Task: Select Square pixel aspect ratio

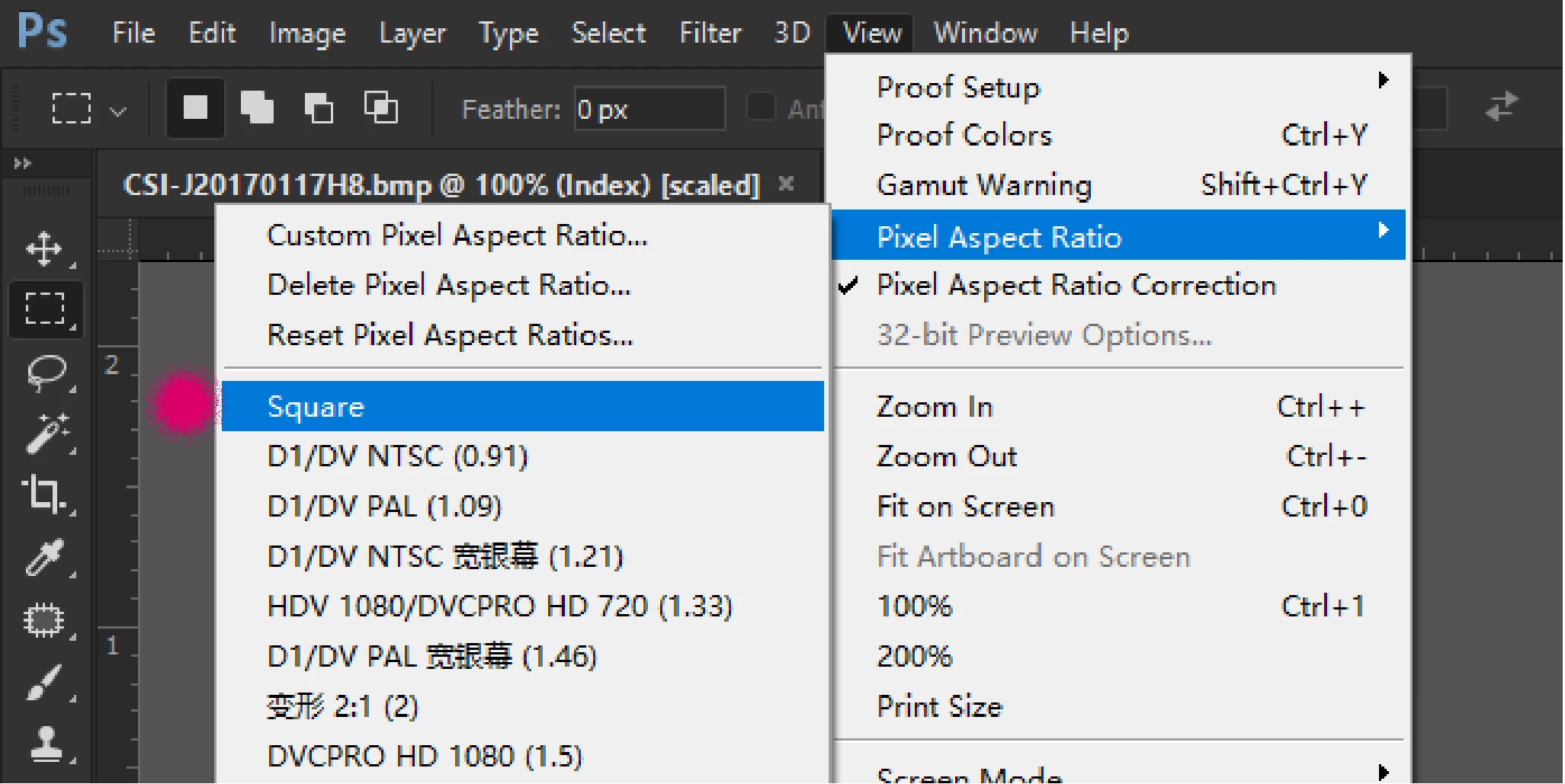Action: (x=523, y=407)
